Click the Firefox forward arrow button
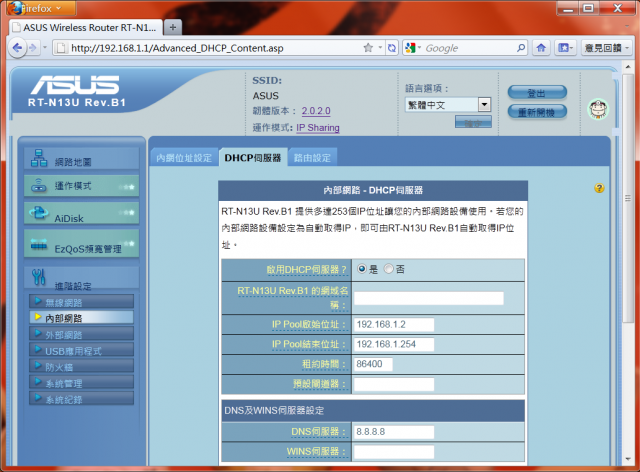 tap(33, 48)
